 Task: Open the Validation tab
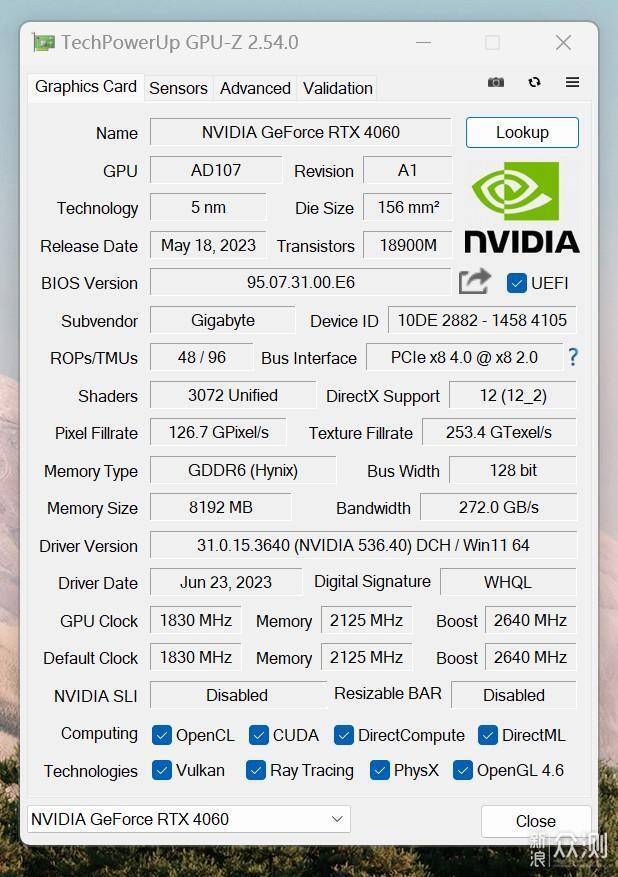tap(337, 88)
